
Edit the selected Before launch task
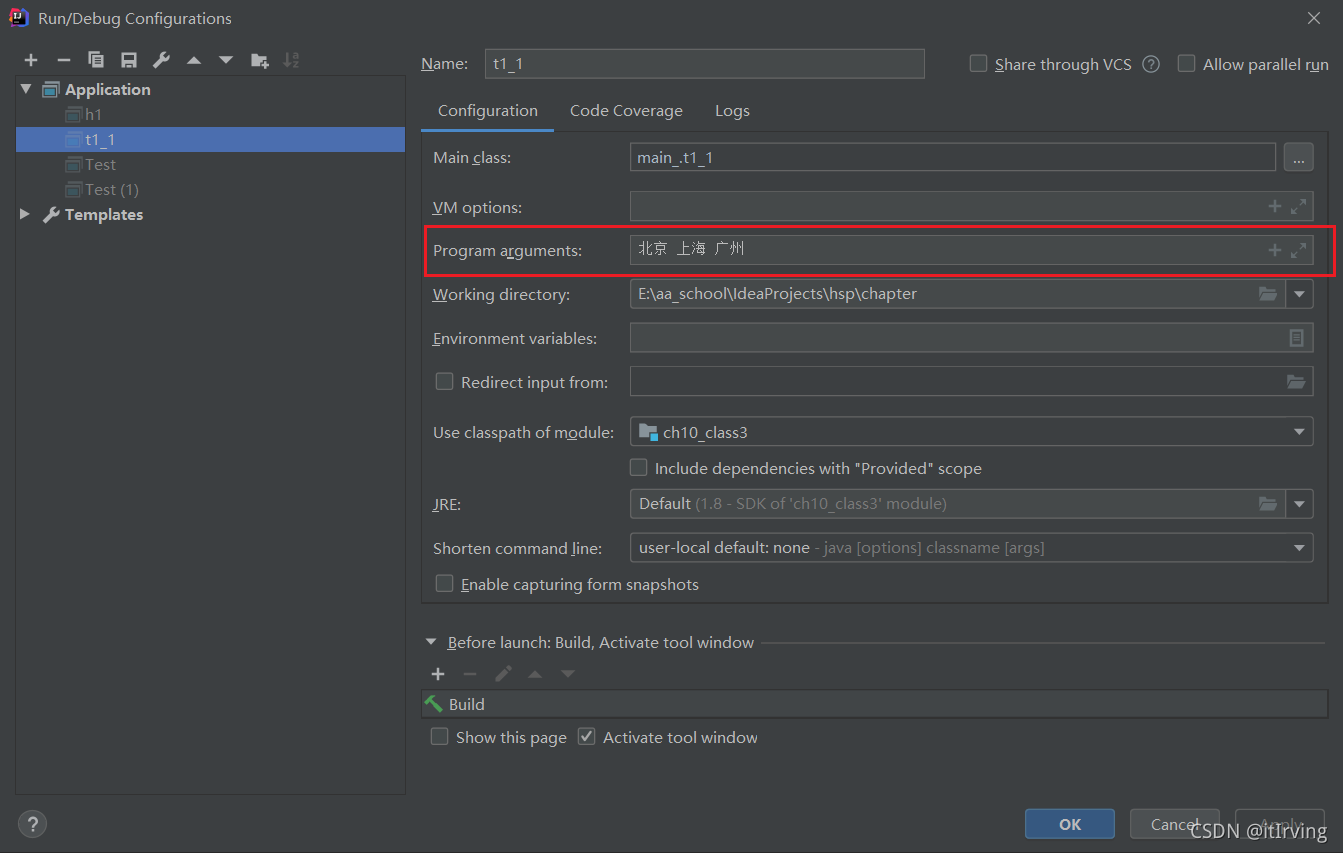[503, 674]
